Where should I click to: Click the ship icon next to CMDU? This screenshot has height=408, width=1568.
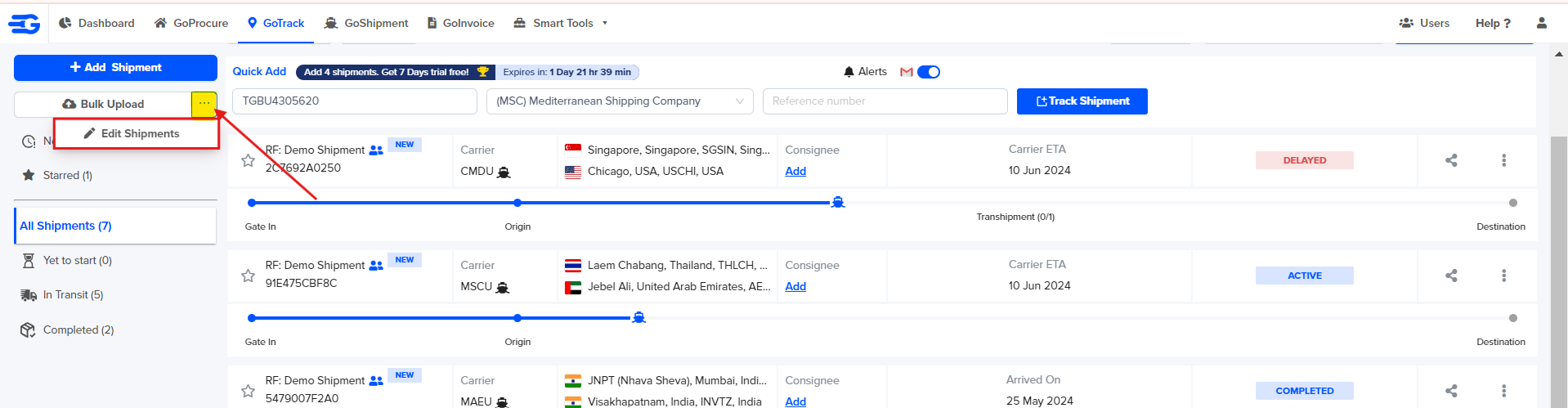point(504,172)
